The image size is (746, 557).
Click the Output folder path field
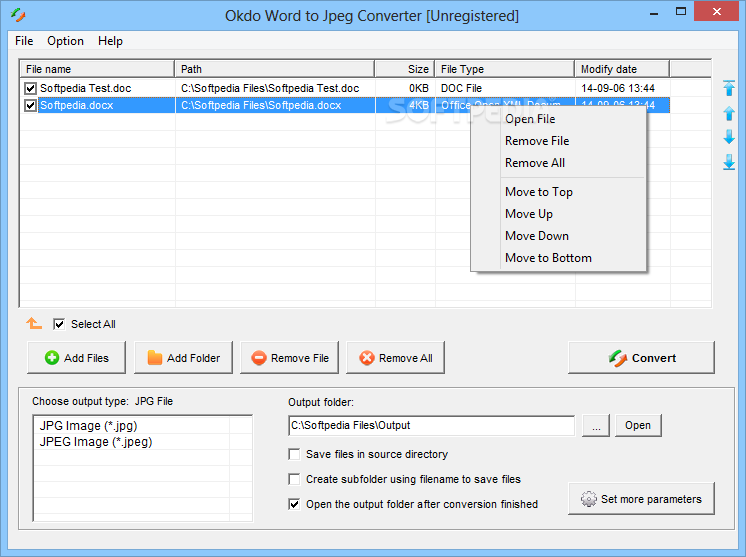[x=432, y=425]
